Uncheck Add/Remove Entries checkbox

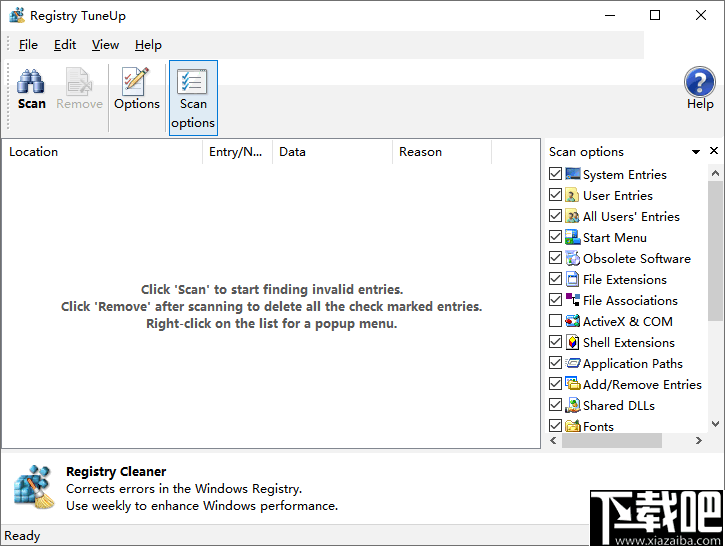[555, 384]
